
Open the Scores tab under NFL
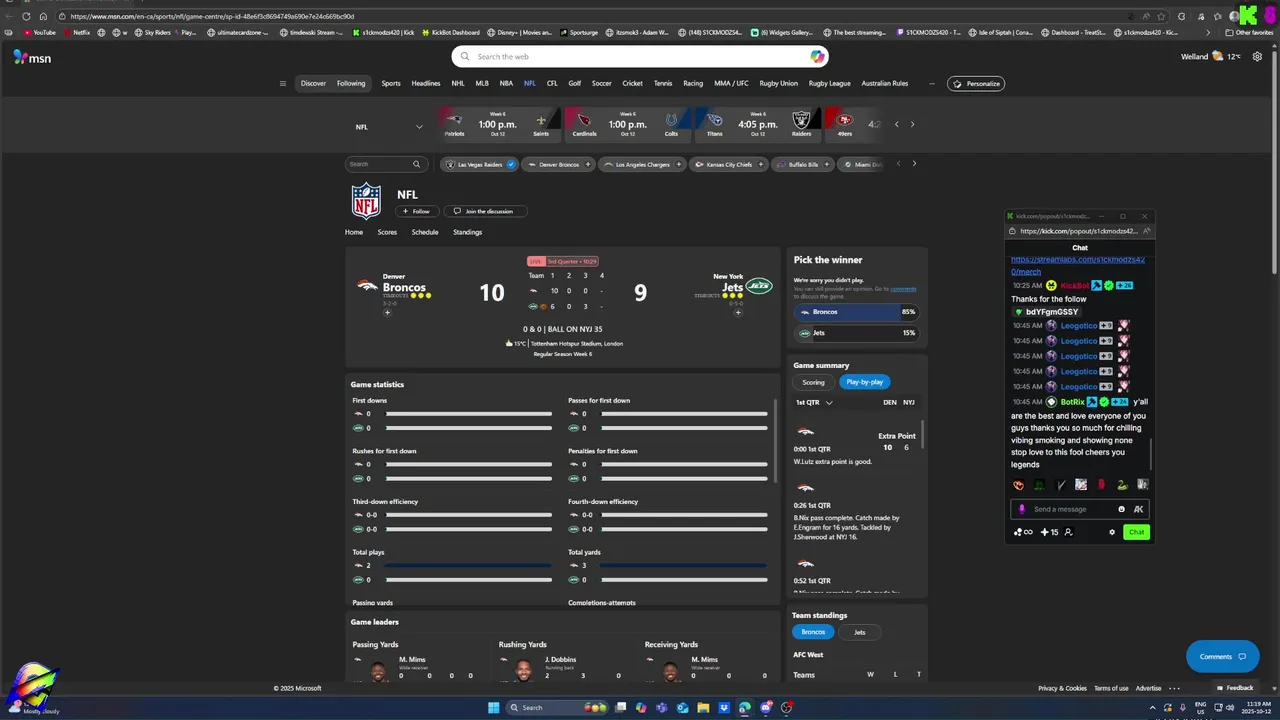[x=387, y=232]
